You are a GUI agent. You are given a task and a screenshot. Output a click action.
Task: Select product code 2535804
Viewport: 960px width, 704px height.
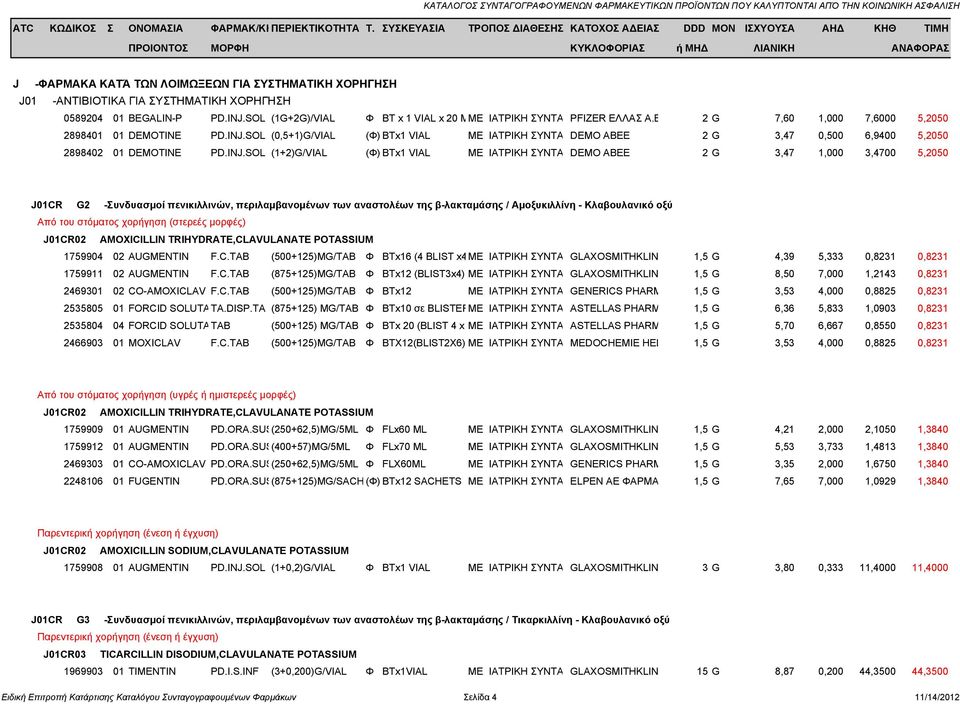coord(83,326)
